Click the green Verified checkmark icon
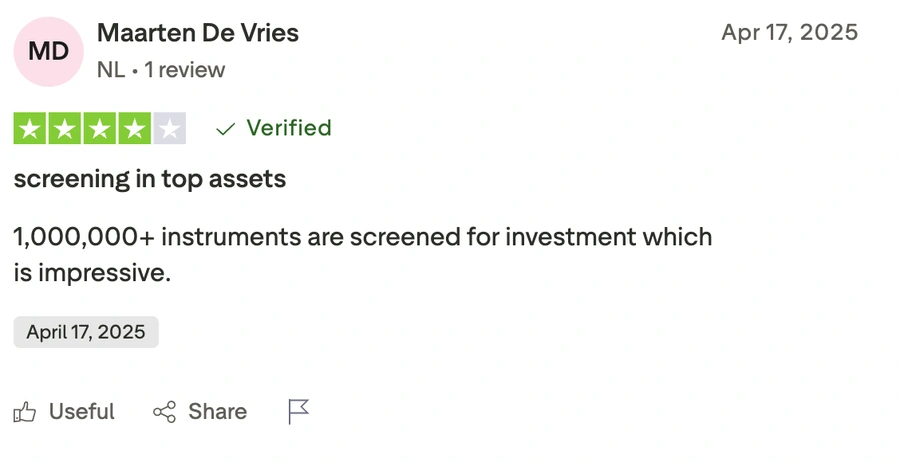Viewport: 900px width, 462px height. 226,129
